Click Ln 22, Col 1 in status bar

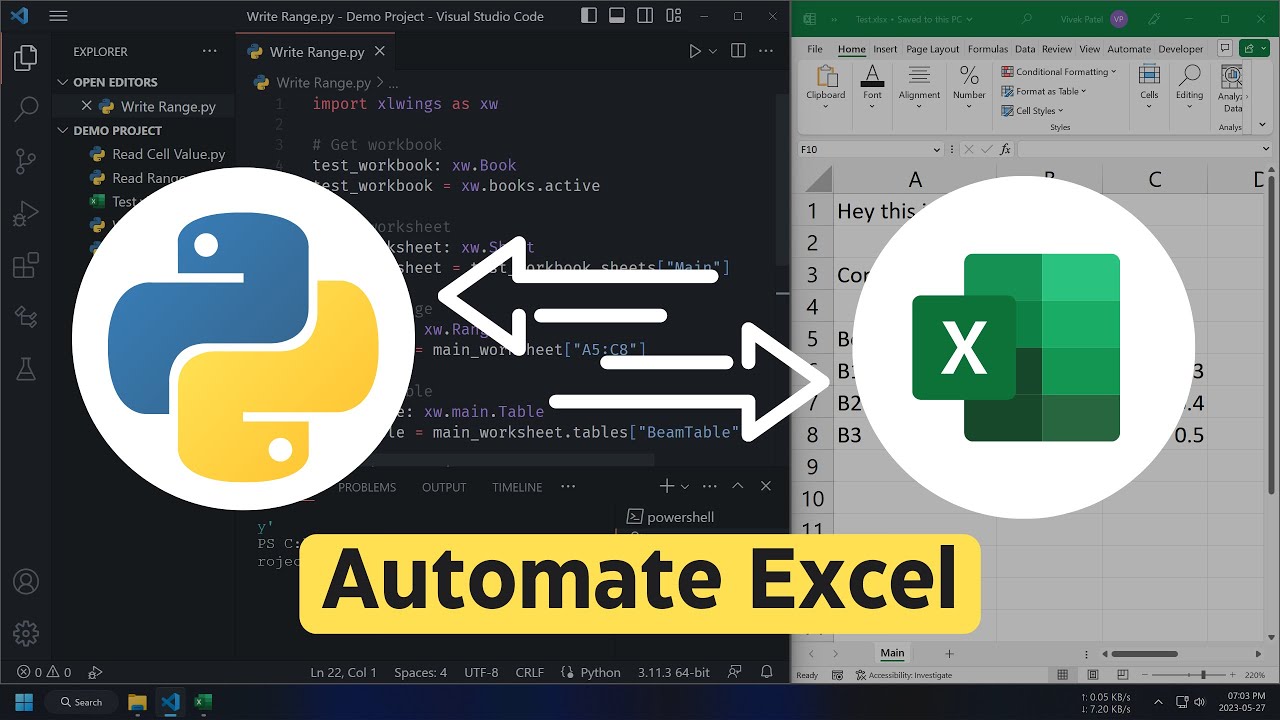343,673
